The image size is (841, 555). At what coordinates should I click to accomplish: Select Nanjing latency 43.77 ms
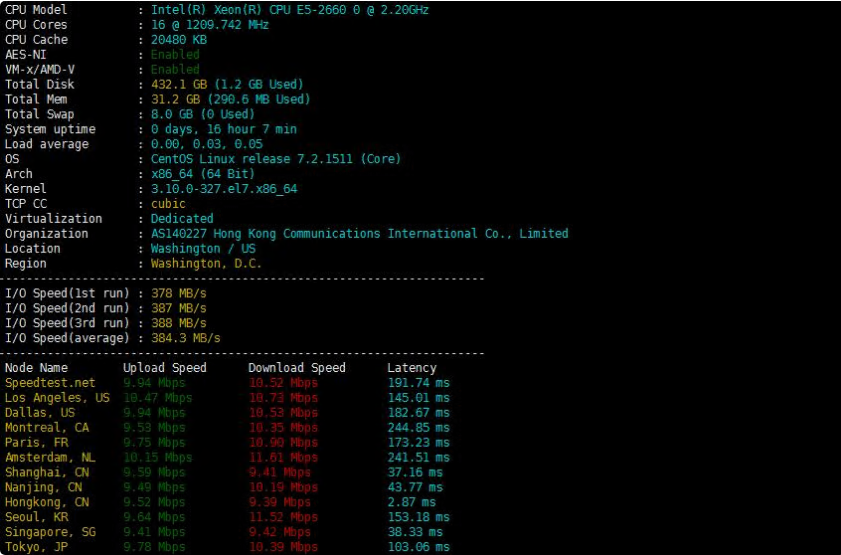coord(415,487)
